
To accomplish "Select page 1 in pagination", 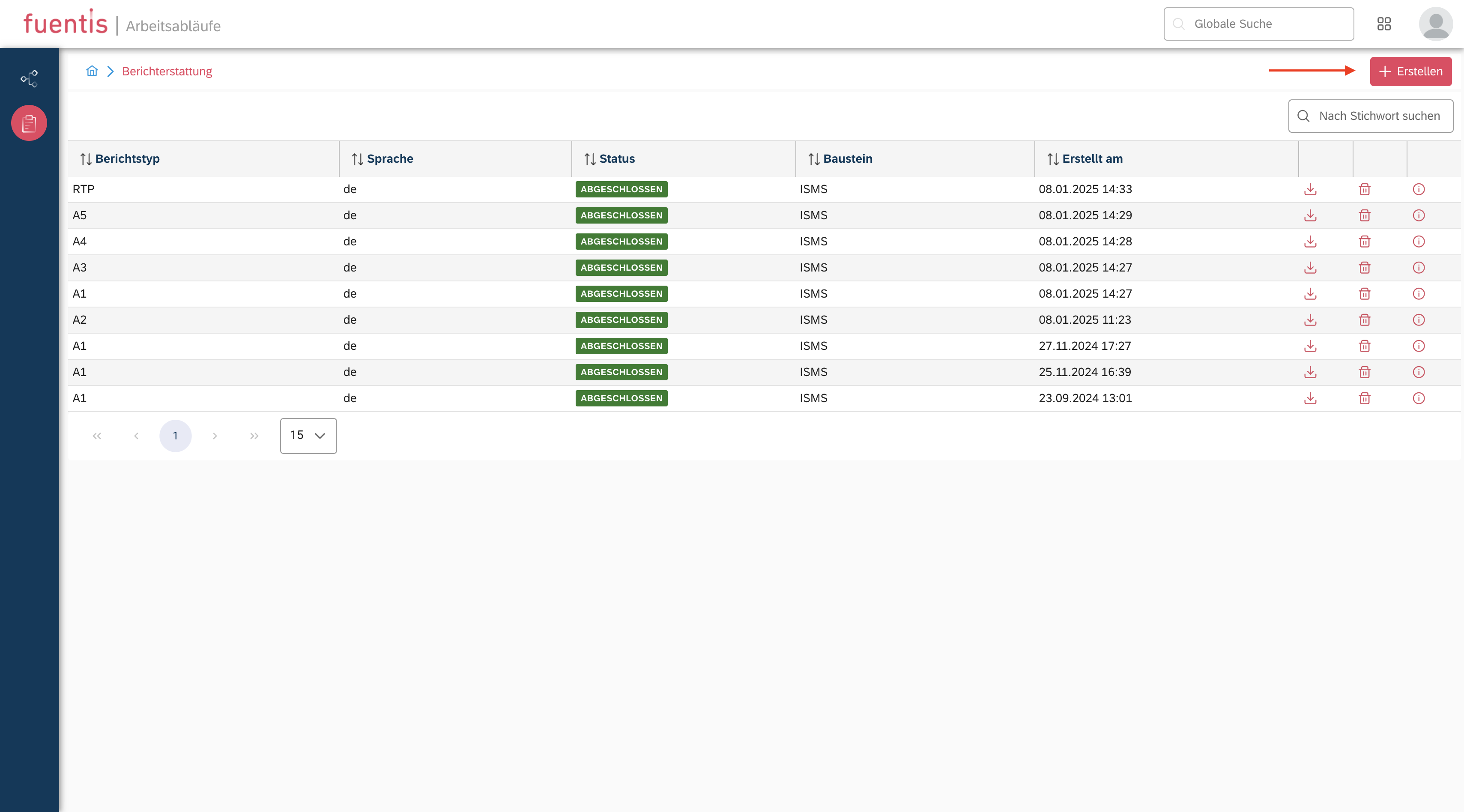I will pyautogui.click(x=175, y=436).
